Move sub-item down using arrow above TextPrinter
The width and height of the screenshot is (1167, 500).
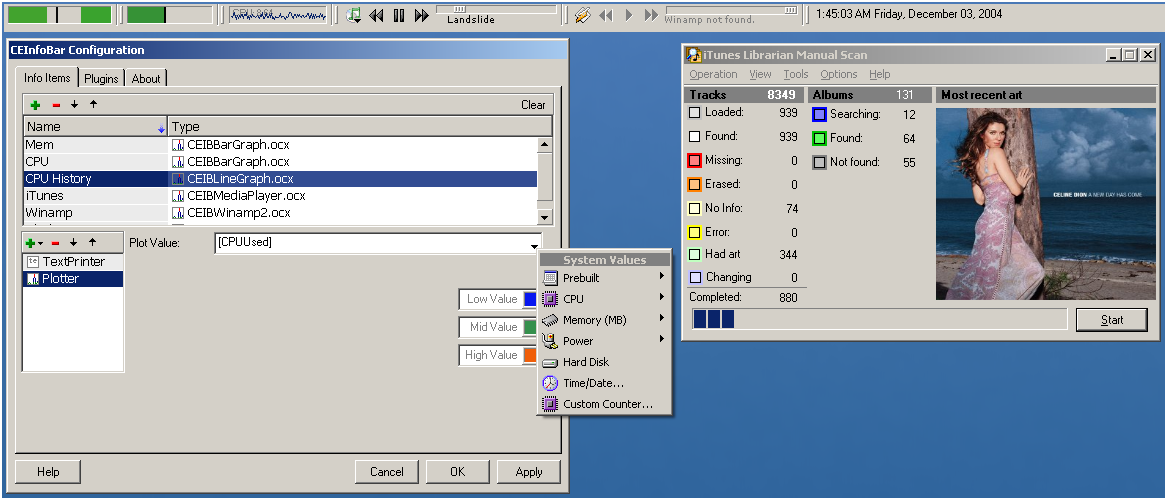click(74, 243)
